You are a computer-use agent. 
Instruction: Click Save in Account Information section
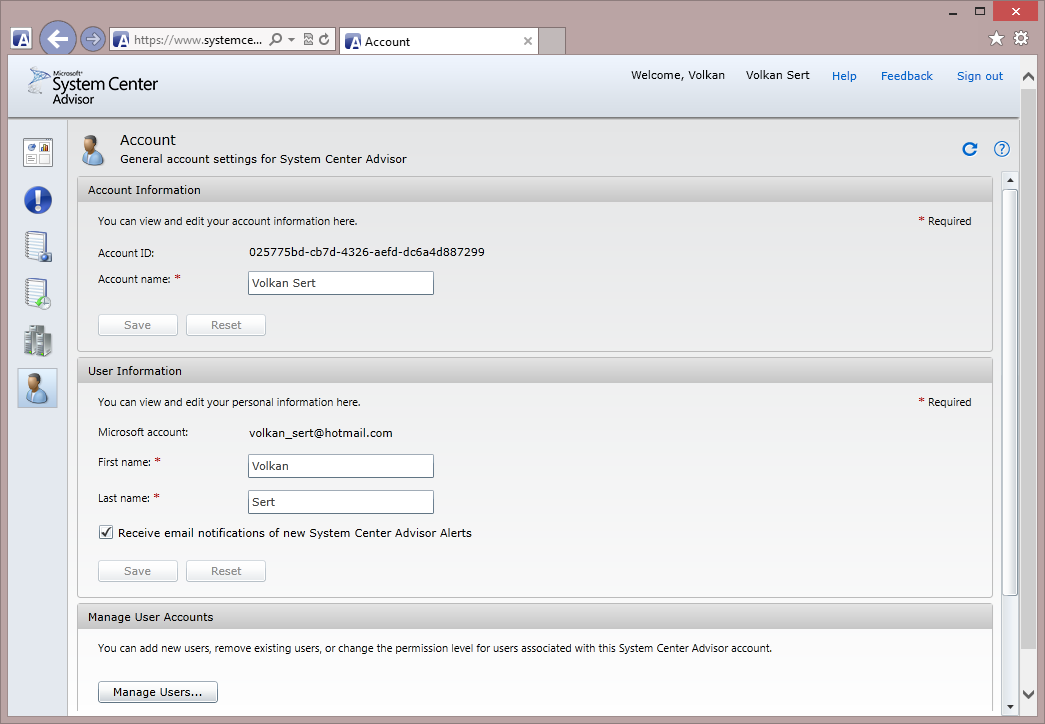(x=138, y=325)
